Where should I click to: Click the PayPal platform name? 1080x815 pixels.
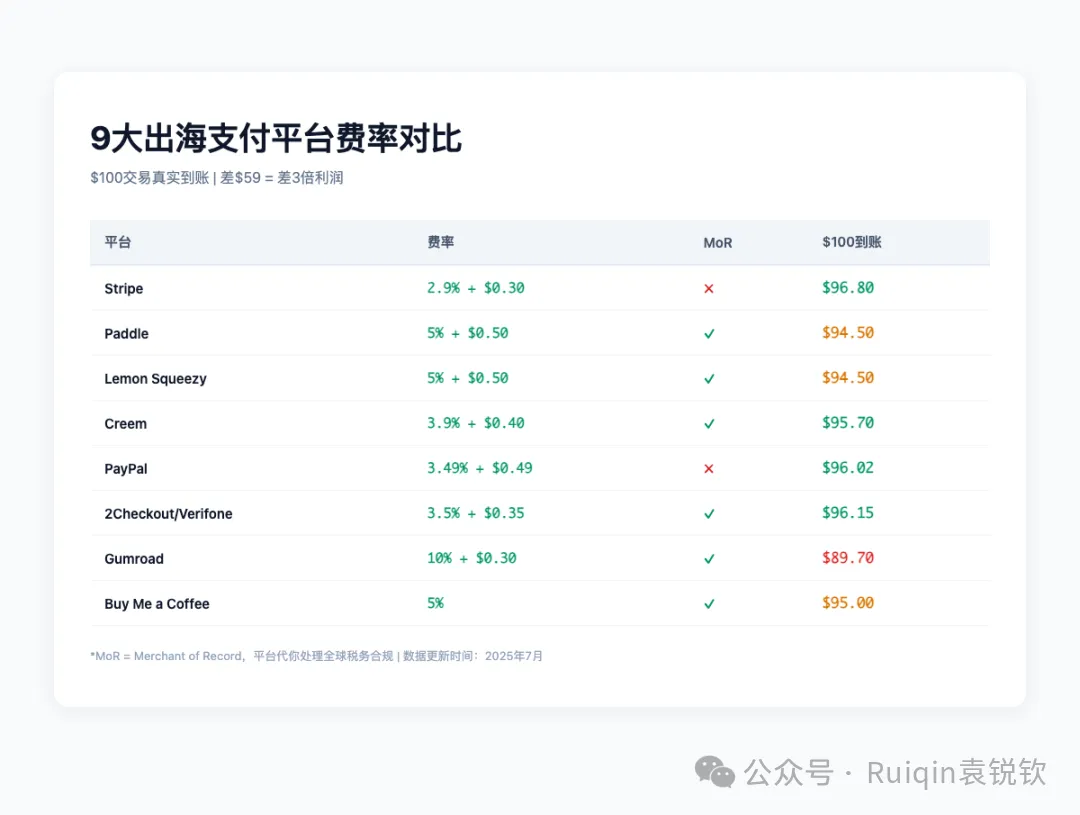[126, 468]
